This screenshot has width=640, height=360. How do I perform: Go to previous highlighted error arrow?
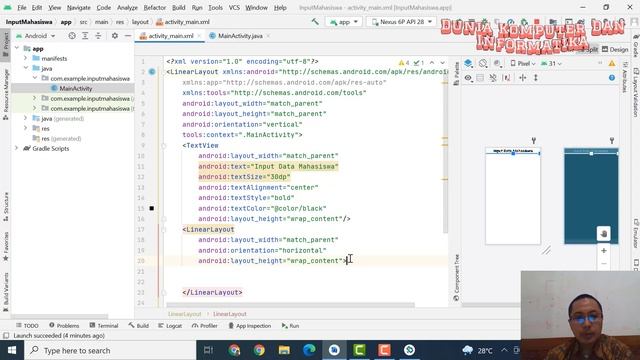tap(432, 63)
